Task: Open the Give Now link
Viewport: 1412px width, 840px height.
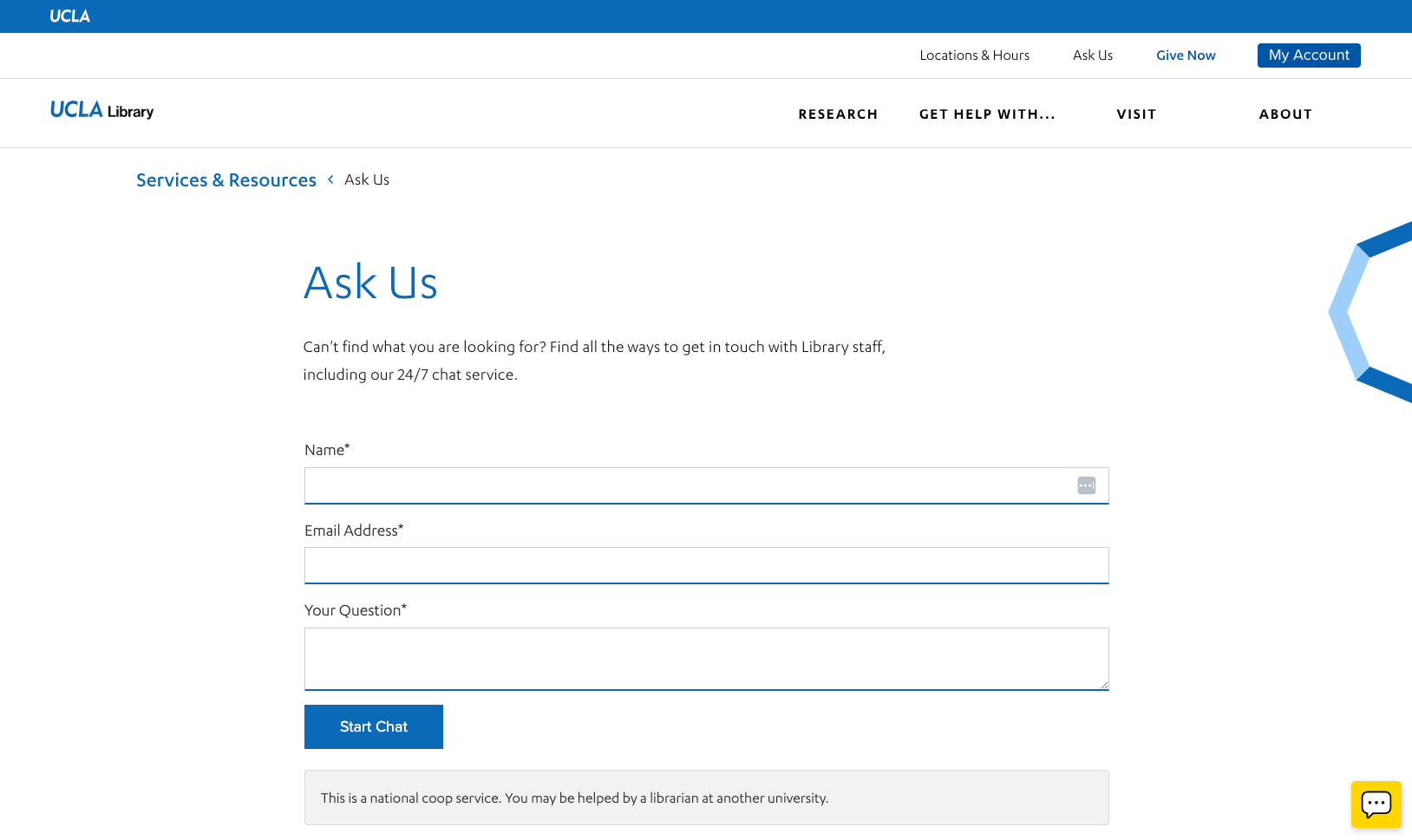Action: coord(1185,55)
